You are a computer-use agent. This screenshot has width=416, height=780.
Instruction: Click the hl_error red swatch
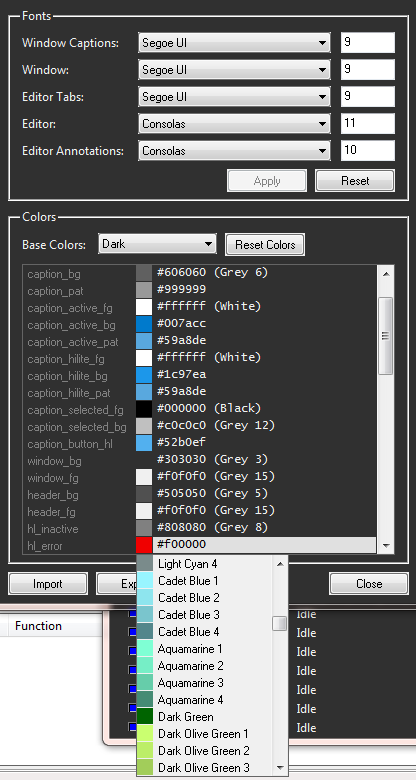coord(144,545)
